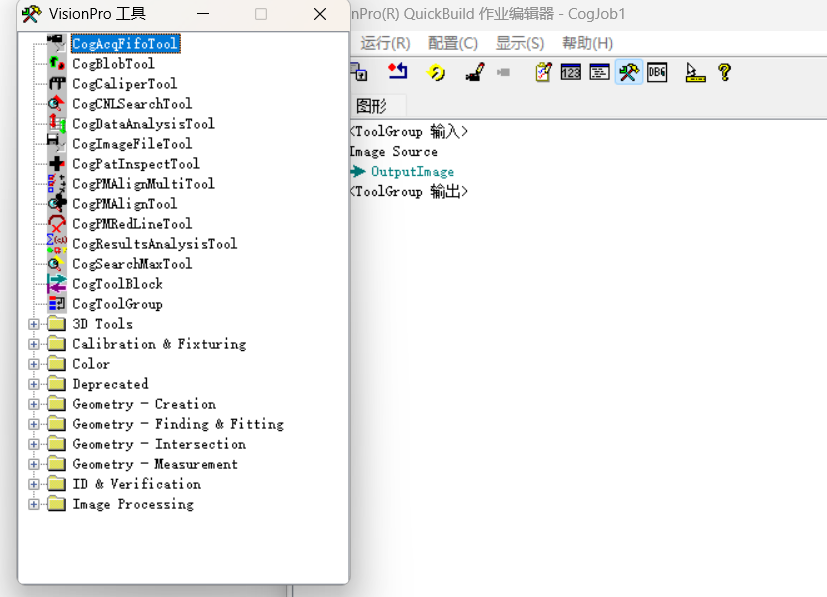Open the 配置(C) menu
This screenshot has width=827, height=597.
(453, 43)
